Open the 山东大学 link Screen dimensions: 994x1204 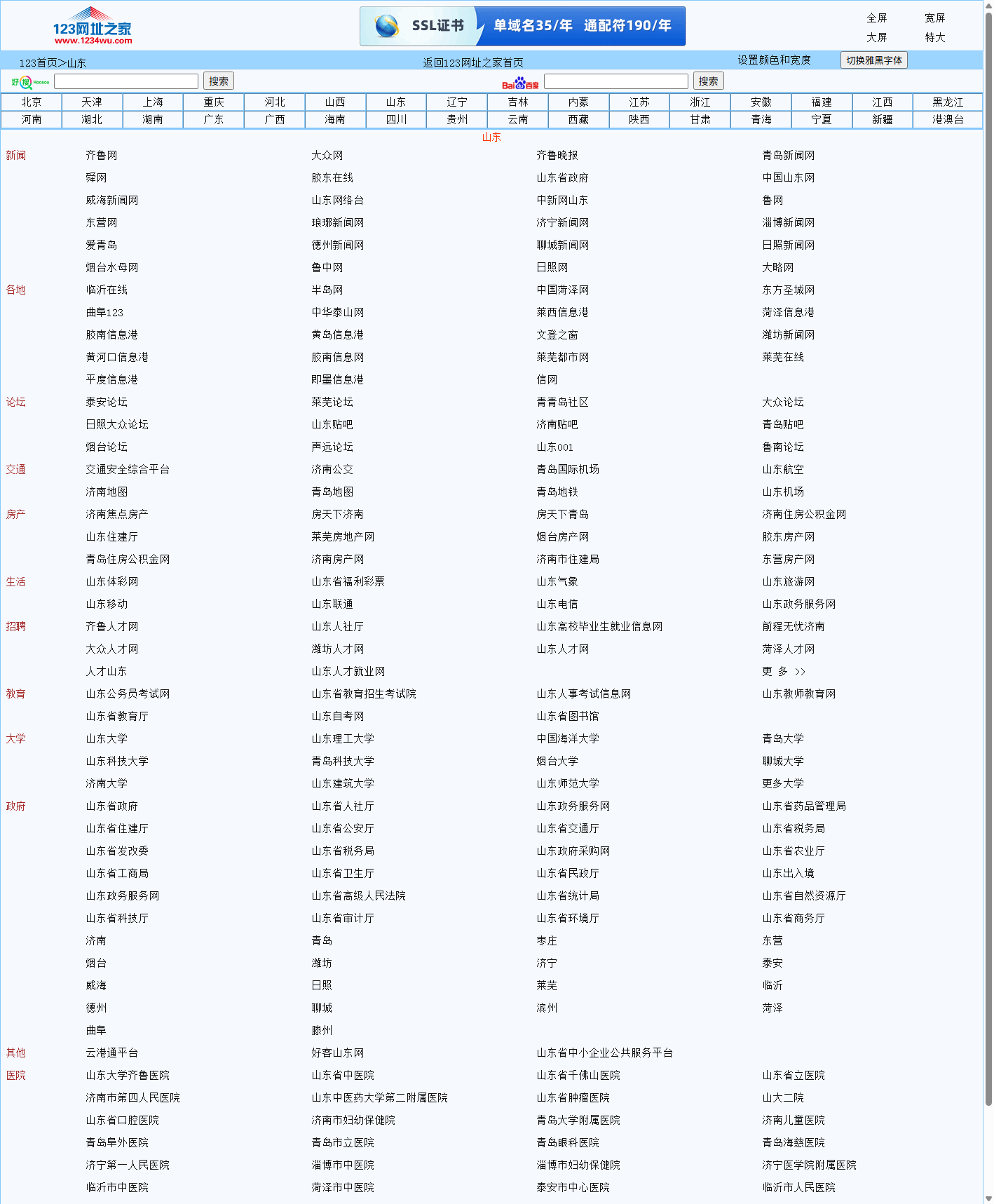pyautogui.click(x=107, y=739)
